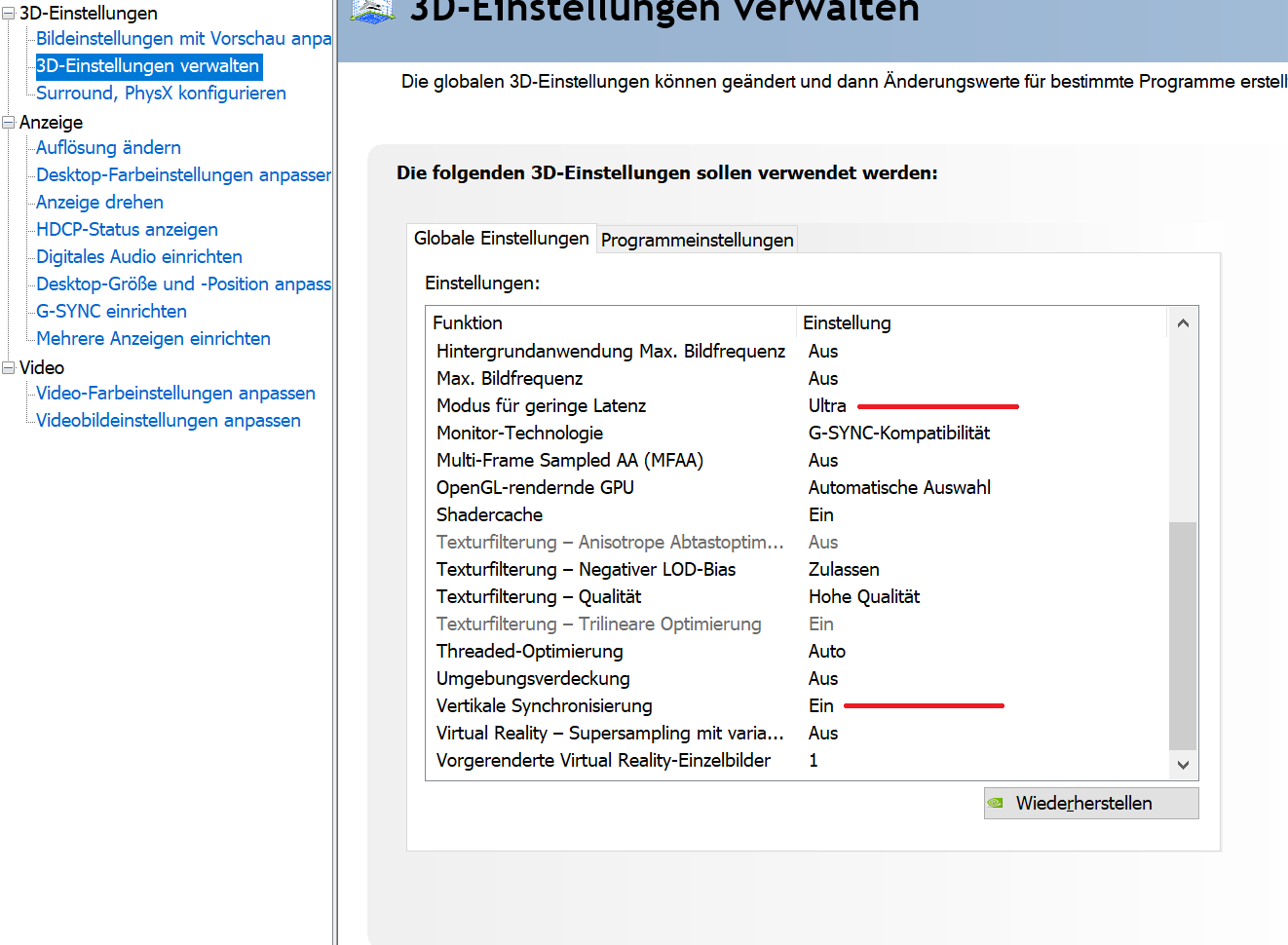Open Desktop-Farbeinstellungen anpassen page
The height and width of the screenshot is (945, 1288).
click(x=183, y=175)
